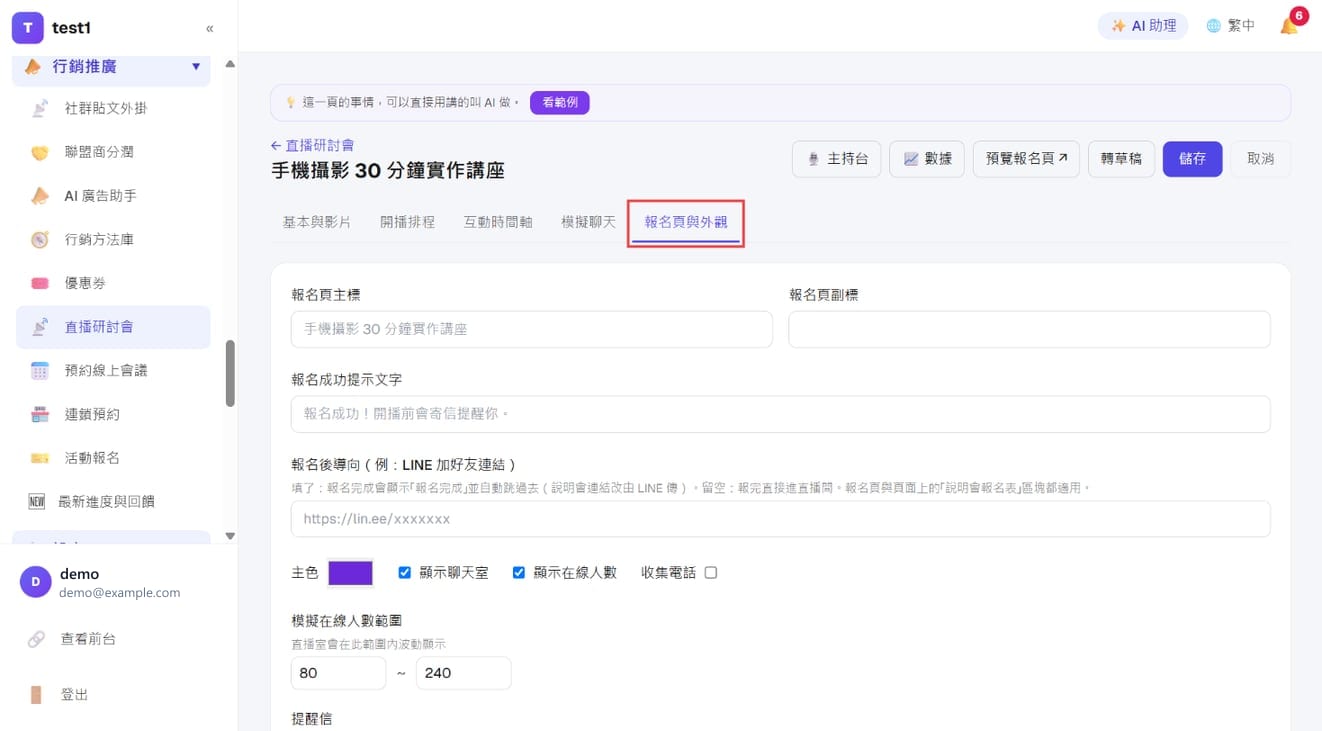This screenshot has height=731, width=1322.
Task: Open the notification bell with 6 alerts
Action: point(1290,25)
